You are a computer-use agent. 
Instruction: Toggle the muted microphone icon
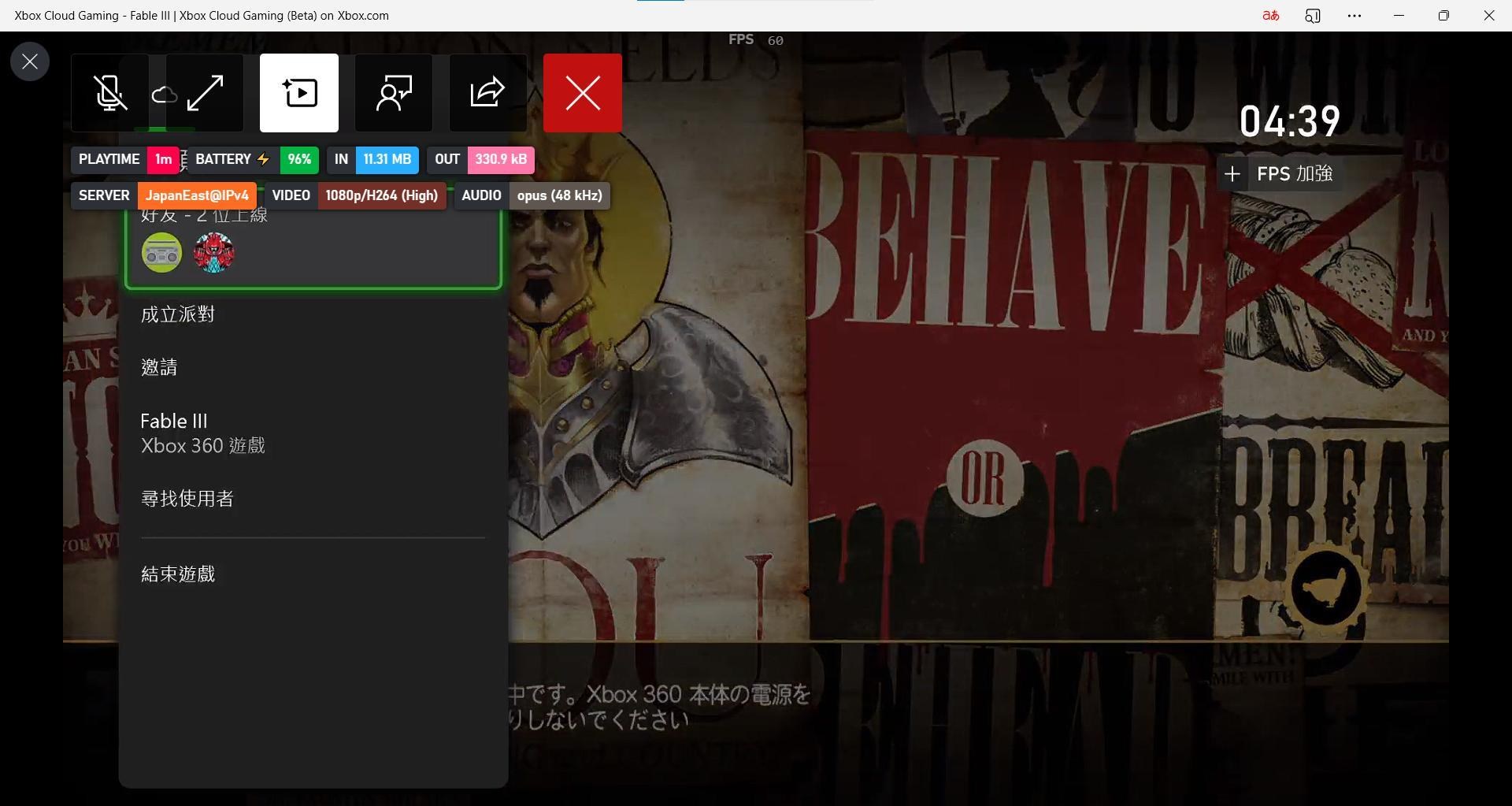click(x=110, y=93)
